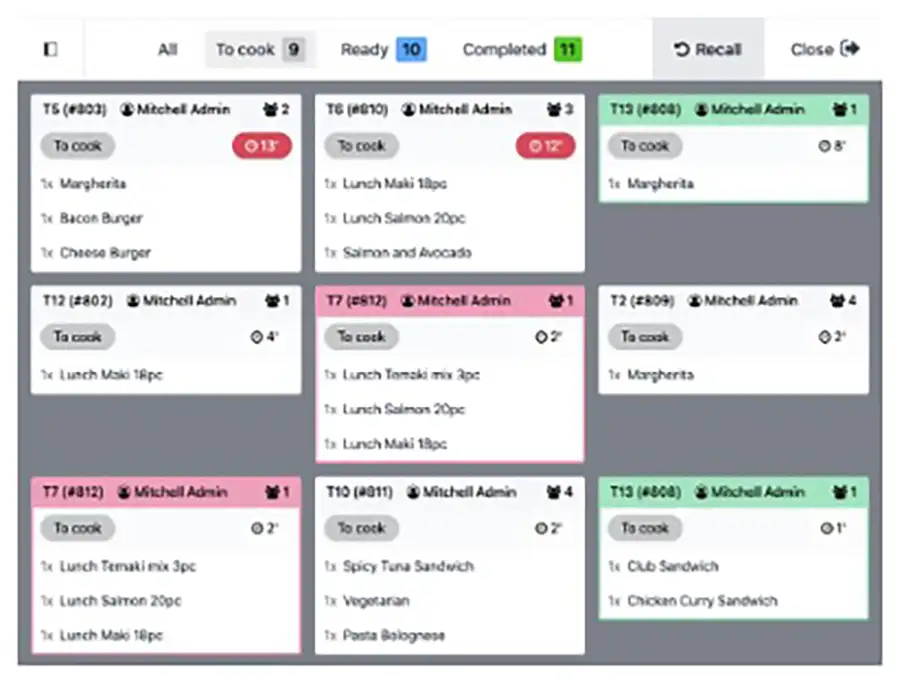
Task: Mark T5 order's To cook status
Action: coord(78,146)
